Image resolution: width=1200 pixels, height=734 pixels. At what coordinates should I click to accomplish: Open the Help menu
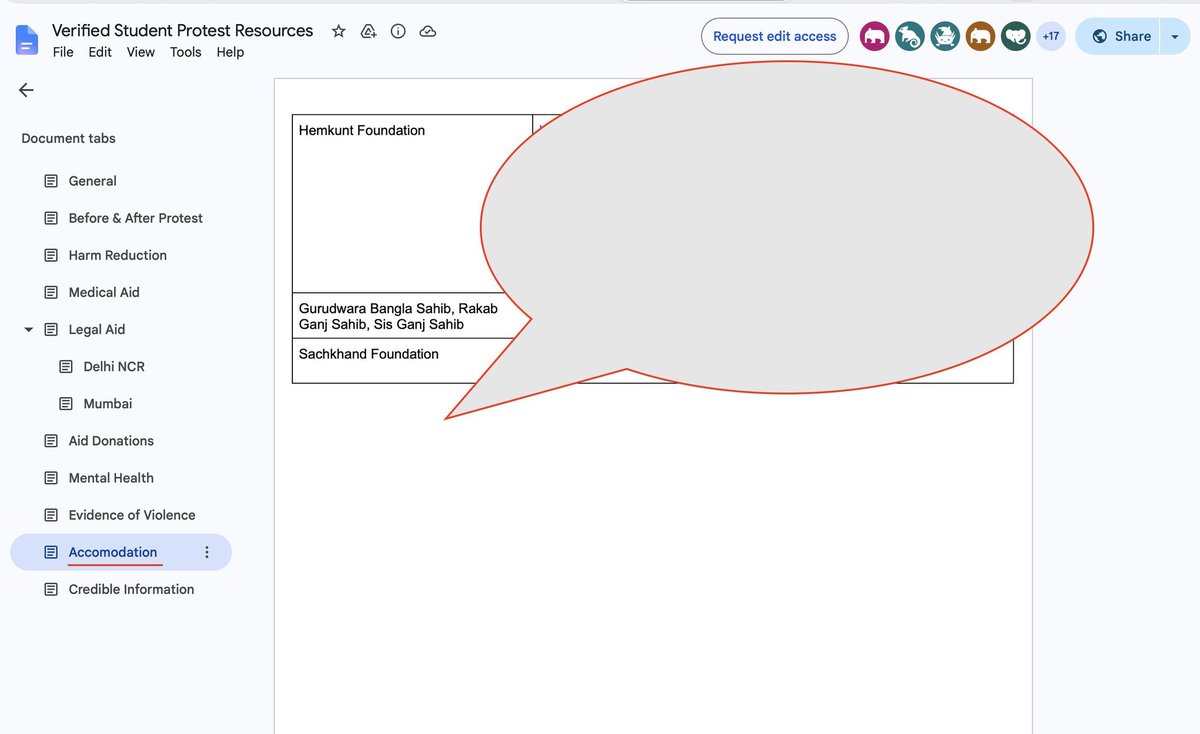click(230, 52)
